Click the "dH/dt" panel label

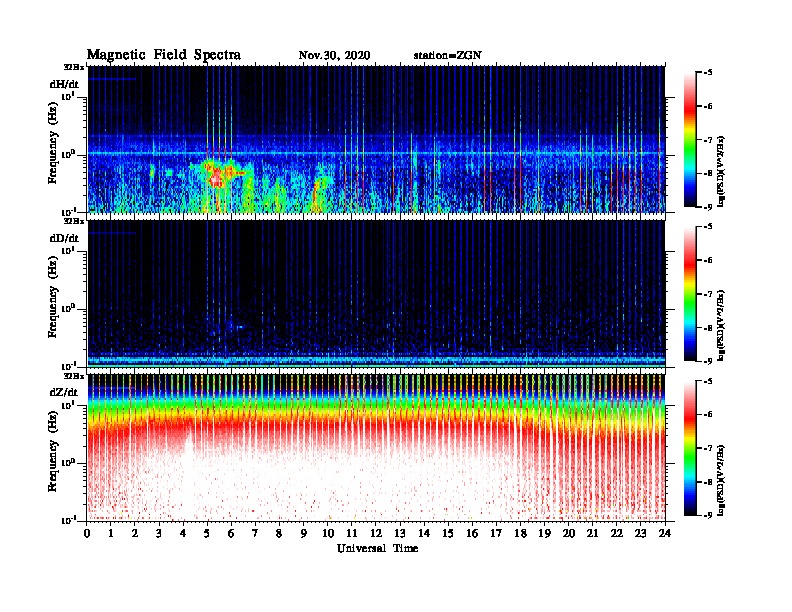(x=64, y=84)
